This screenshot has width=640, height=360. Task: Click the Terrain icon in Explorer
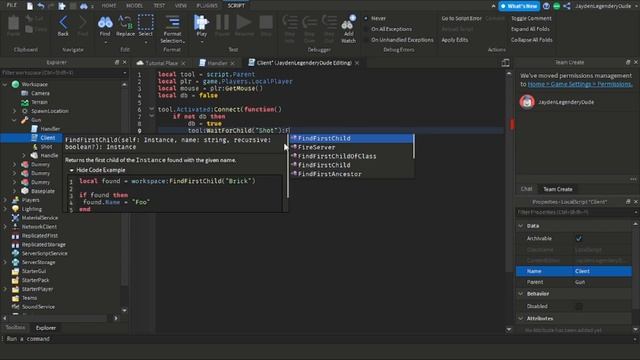point(25,102)
